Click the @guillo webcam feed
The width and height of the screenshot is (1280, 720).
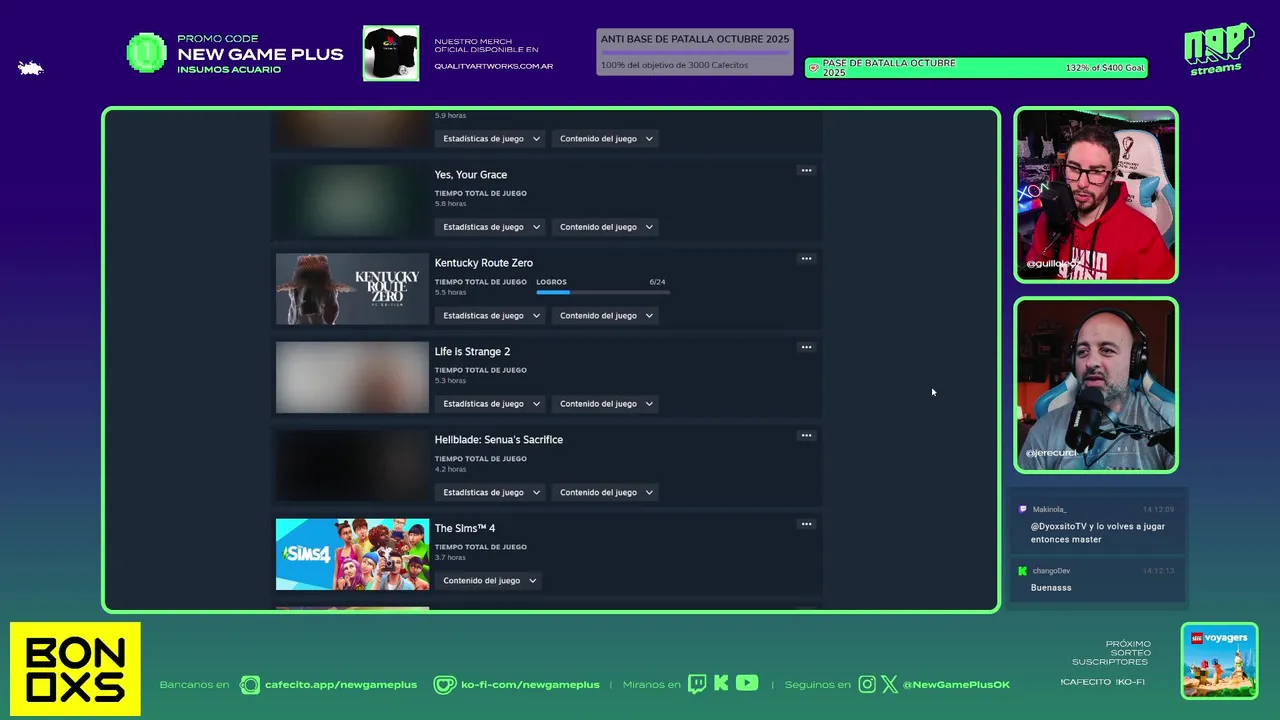coord(1096,195)
